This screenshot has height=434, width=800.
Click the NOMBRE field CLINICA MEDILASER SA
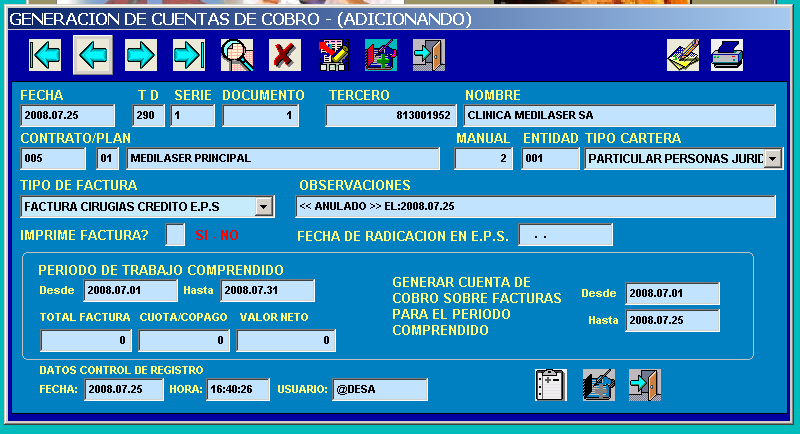(619, 115)
